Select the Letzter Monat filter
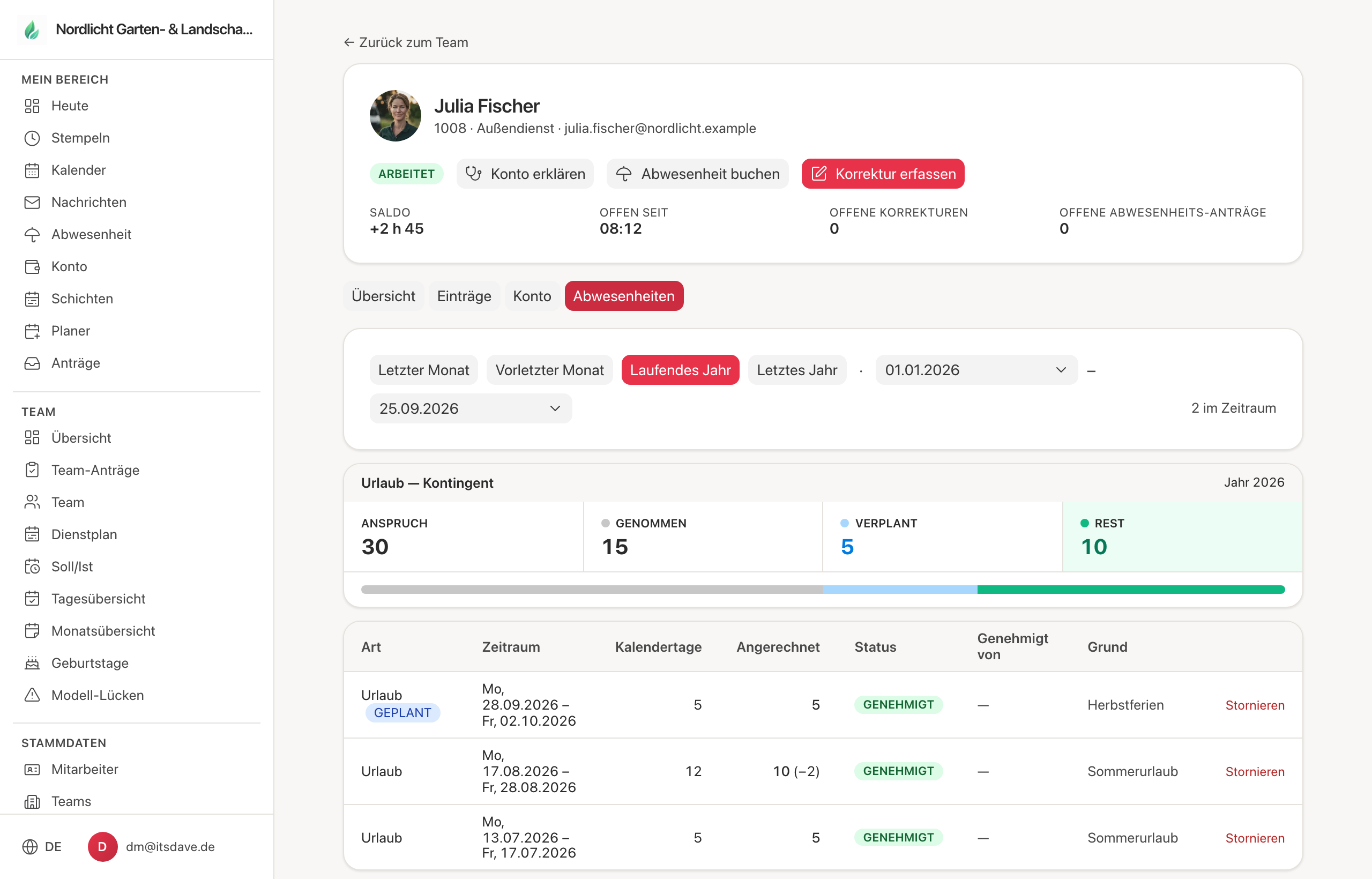This screenshot has height=879, width=1372. pyautogui.click(x=423, y=370)
